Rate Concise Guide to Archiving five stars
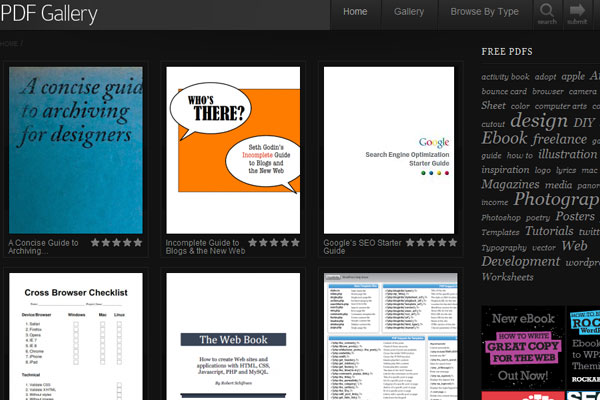The height and width of the screenshot is (400, 600). [138, 242]
